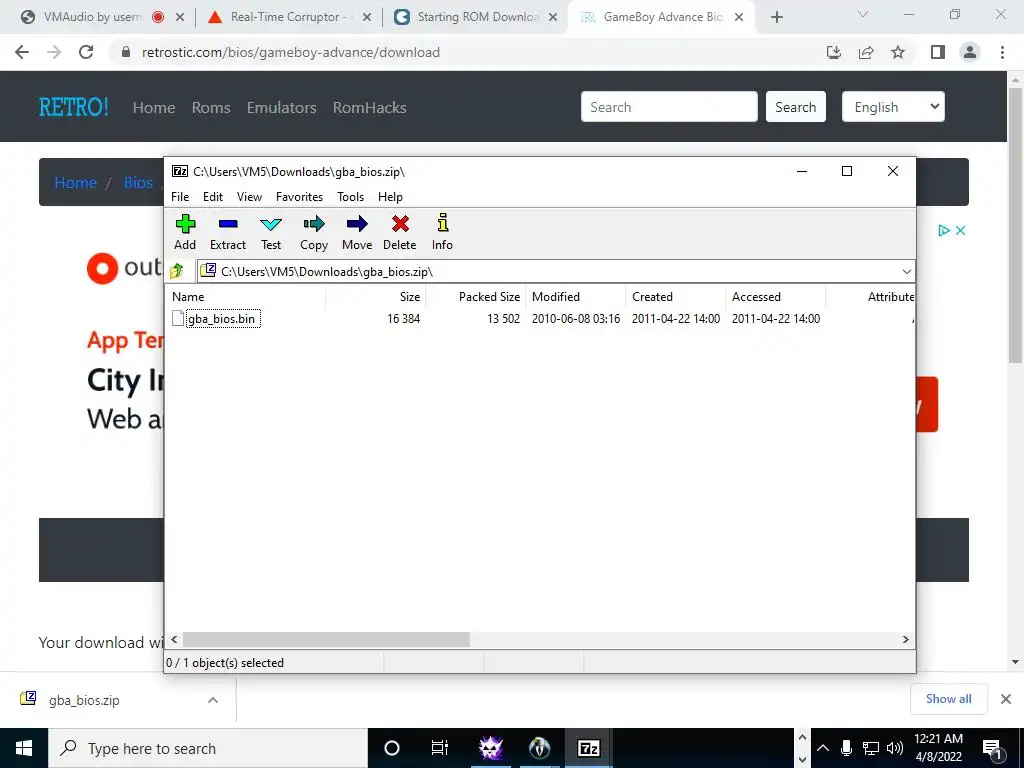Click the Copy toolbar icon
Viewport: 1024px width, 768px height.
tap(314, 232)
